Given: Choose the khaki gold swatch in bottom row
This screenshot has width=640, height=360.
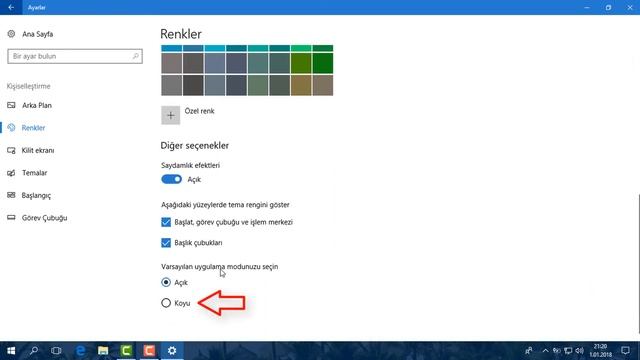Looking at the screenshot, I should click(301, 85).
